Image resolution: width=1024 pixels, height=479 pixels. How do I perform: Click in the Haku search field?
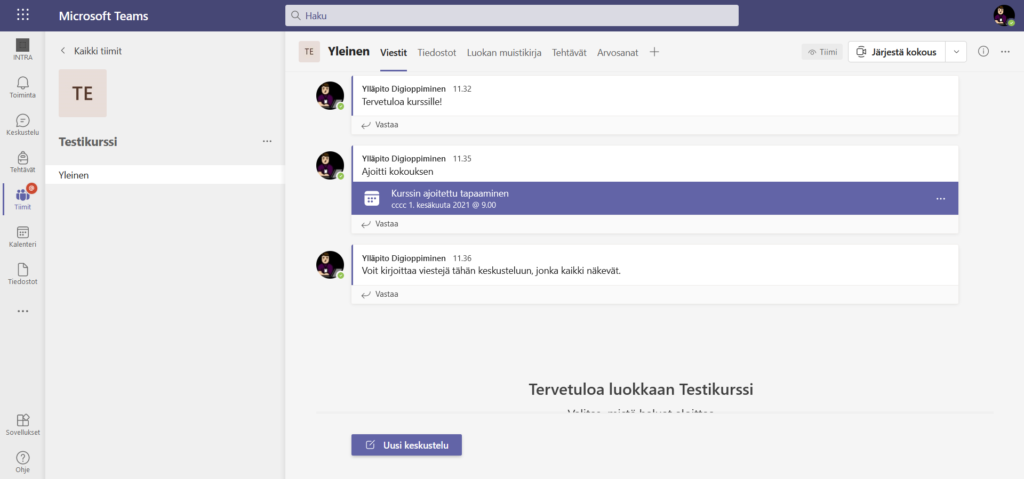512,16
